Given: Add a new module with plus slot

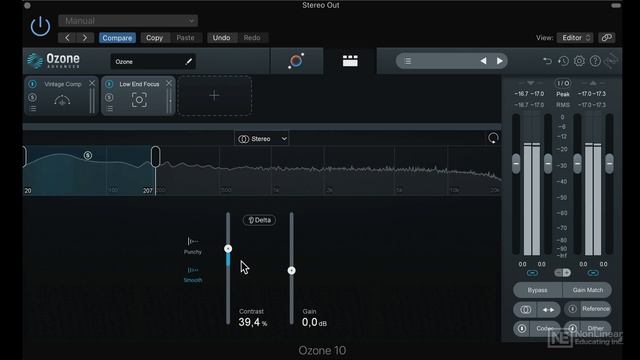Looking at the screenshot, I should pyautogui.click(x=214, y=96).
